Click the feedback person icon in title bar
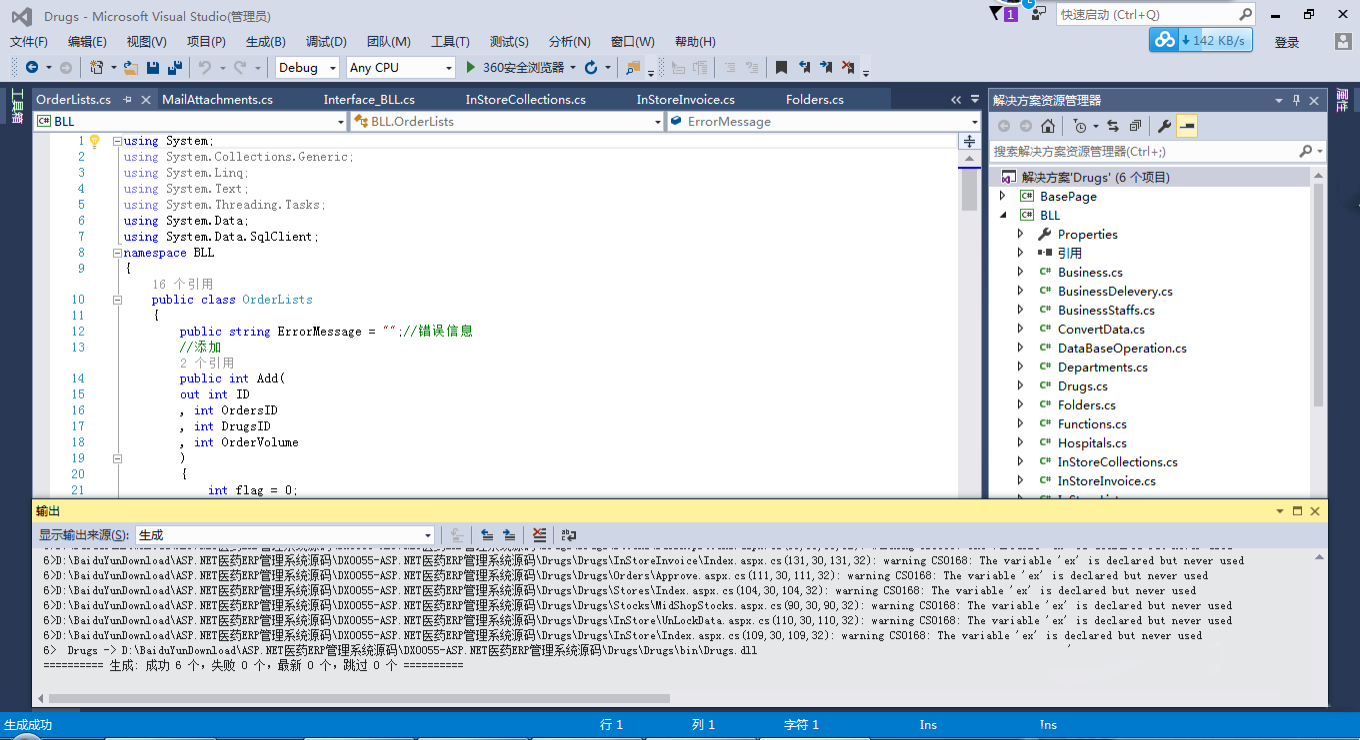Viewport: 1360px width, 740px height. [1039, 14]
